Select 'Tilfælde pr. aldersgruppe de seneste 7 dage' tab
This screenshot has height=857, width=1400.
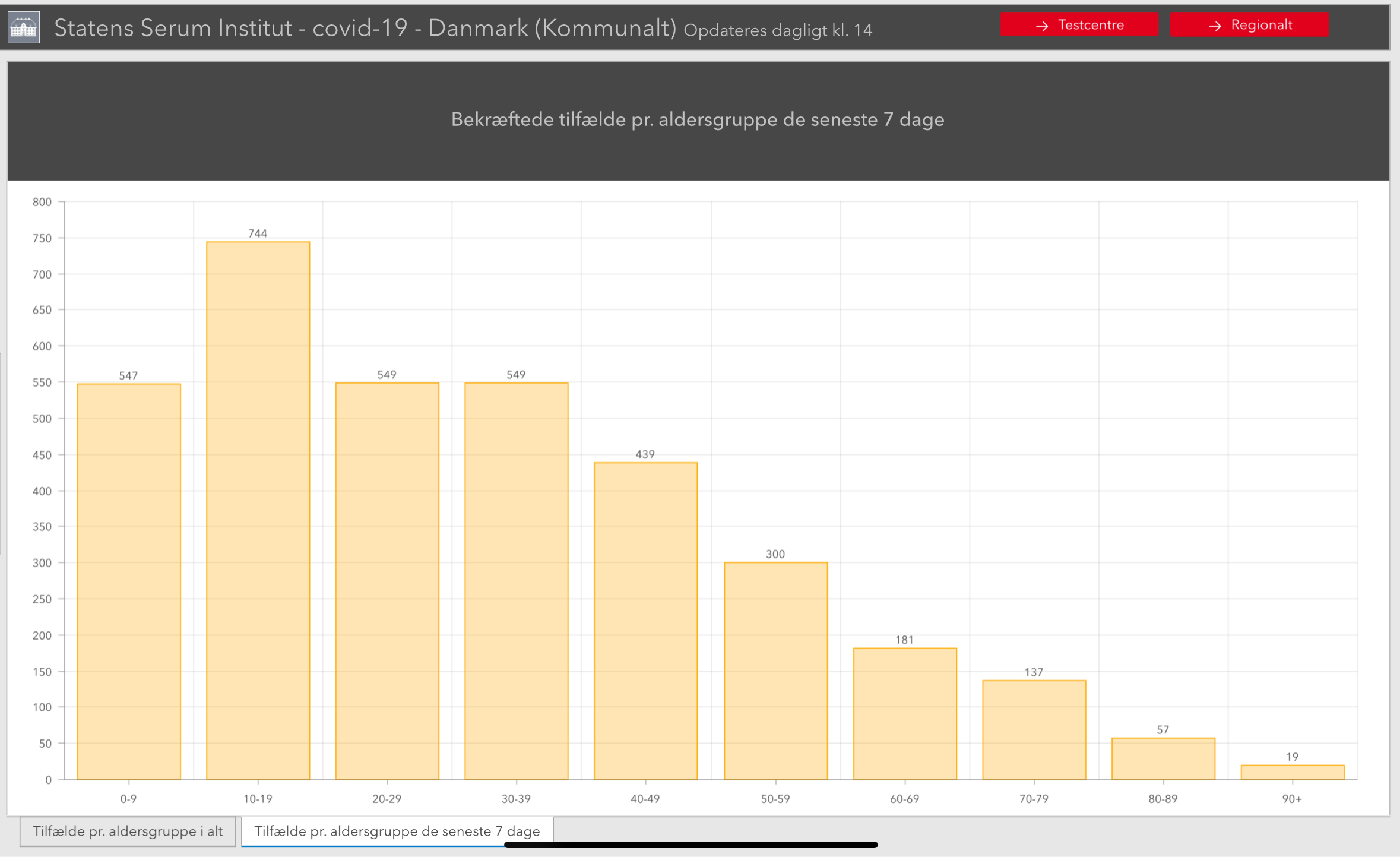pyautogui.click(x=397, y=831)
